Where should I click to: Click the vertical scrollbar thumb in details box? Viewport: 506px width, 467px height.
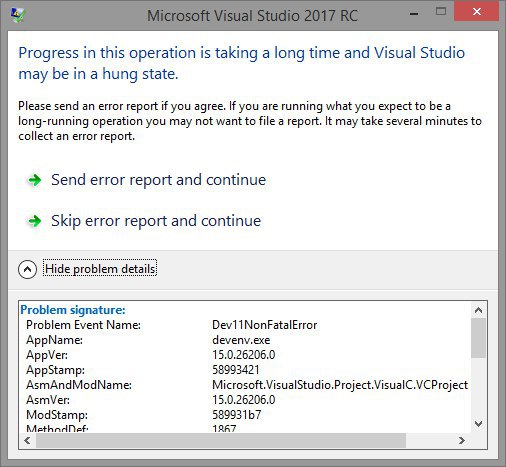click(478, 338)
